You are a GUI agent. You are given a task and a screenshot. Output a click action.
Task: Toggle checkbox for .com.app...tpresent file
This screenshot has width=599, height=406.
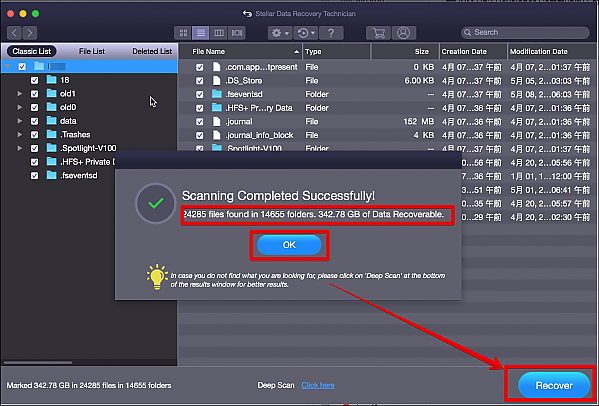point(199,67)
